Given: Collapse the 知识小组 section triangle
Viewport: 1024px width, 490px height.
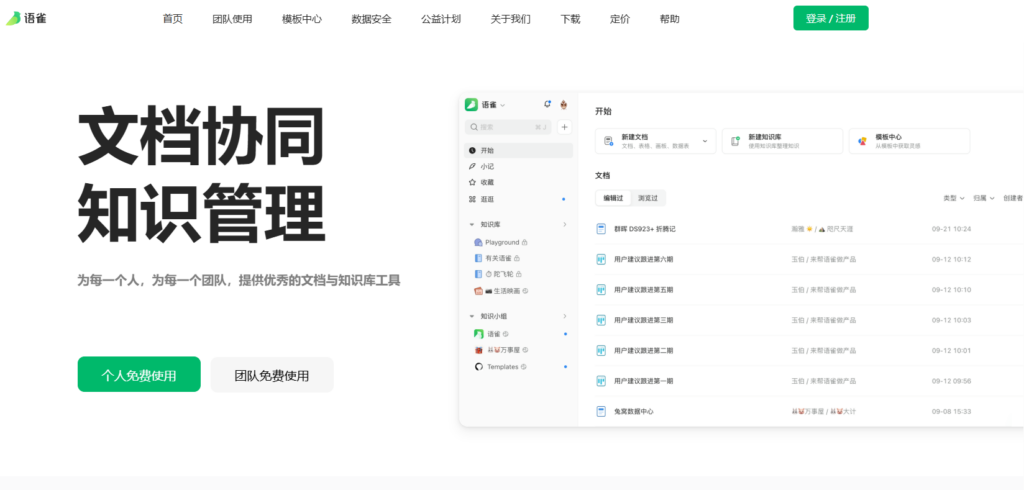Looking at the screenshot, I should (x=472, y=316).
